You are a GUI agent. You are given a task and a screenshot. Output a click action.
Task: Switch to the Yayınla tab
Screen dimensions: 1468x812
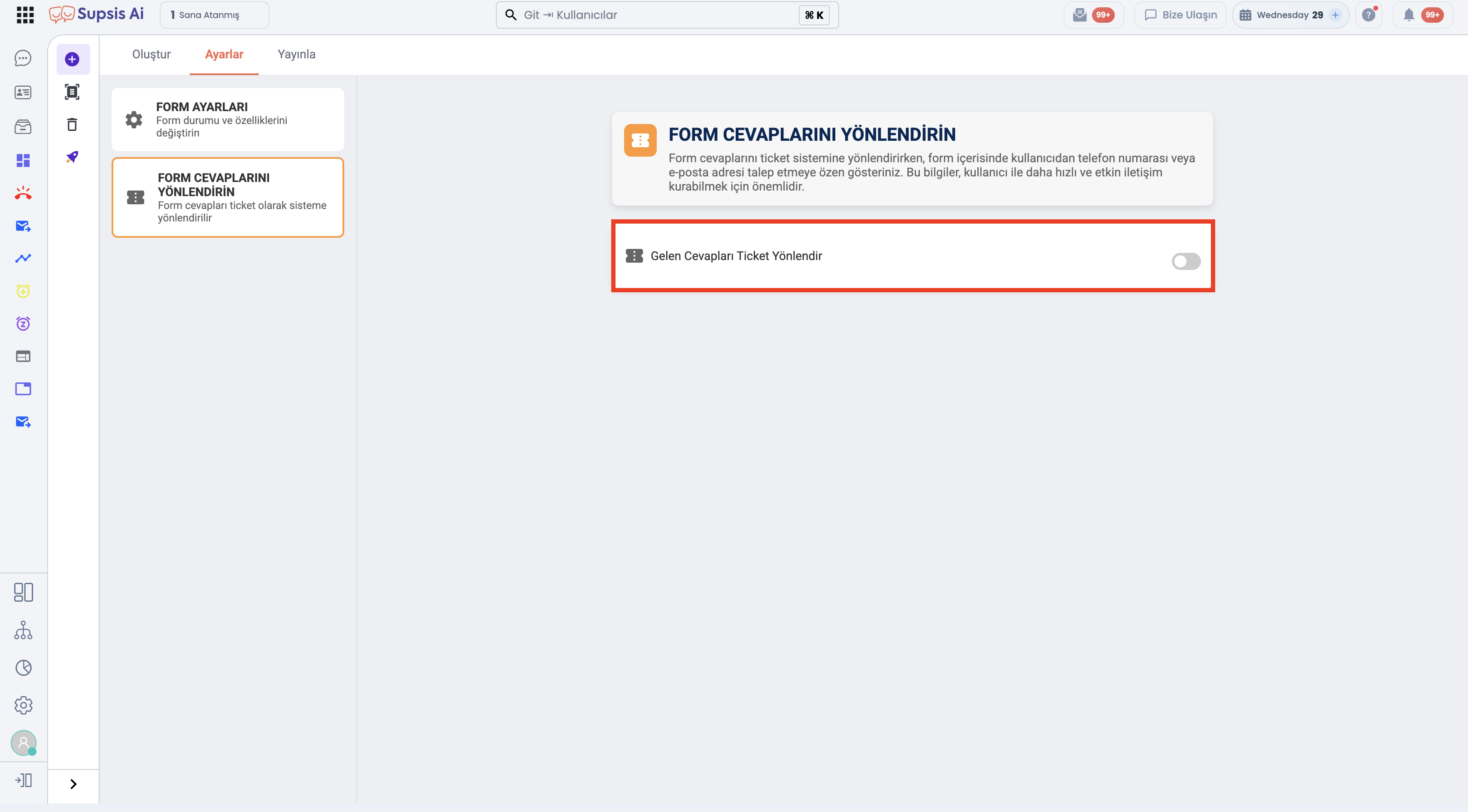296,54
